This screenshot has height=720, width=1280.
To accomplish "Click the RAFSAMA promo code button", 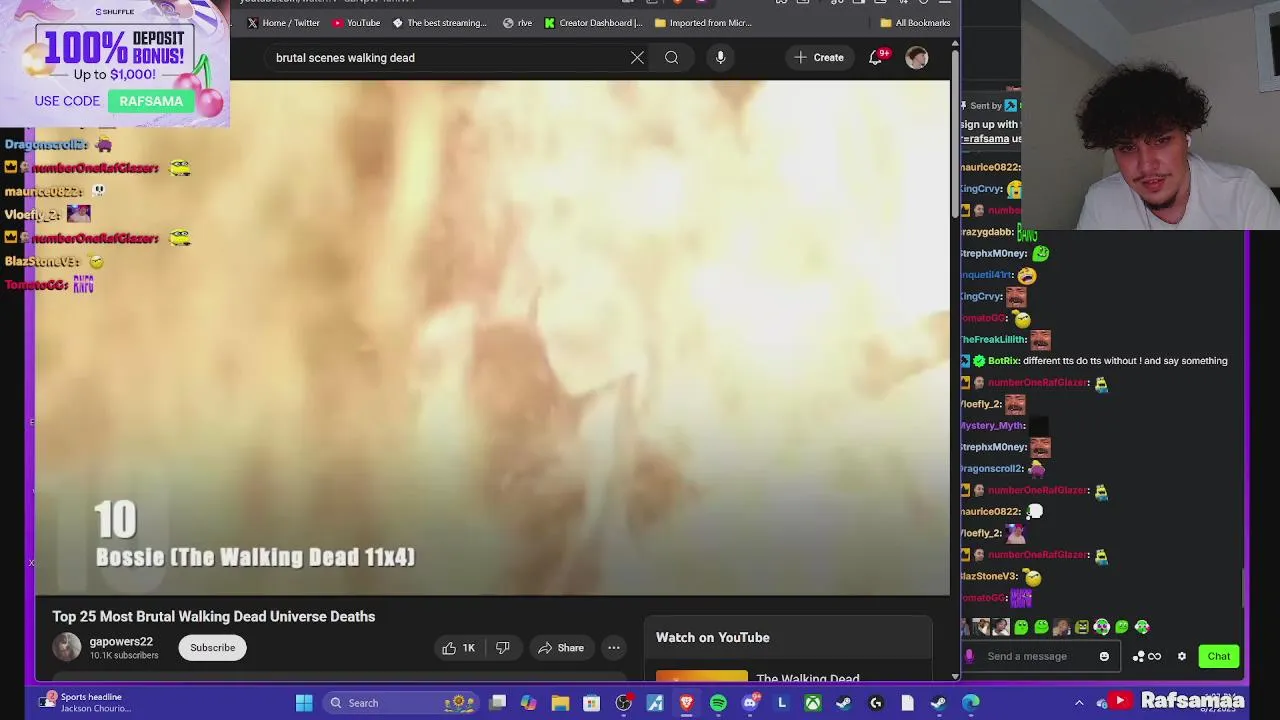I will (x=151, y=101).
